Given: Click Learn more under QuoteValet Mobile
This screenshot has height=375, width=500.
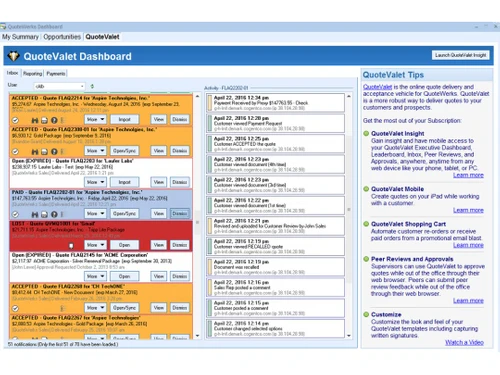Looking at the screenshot, I should [468, 210].
